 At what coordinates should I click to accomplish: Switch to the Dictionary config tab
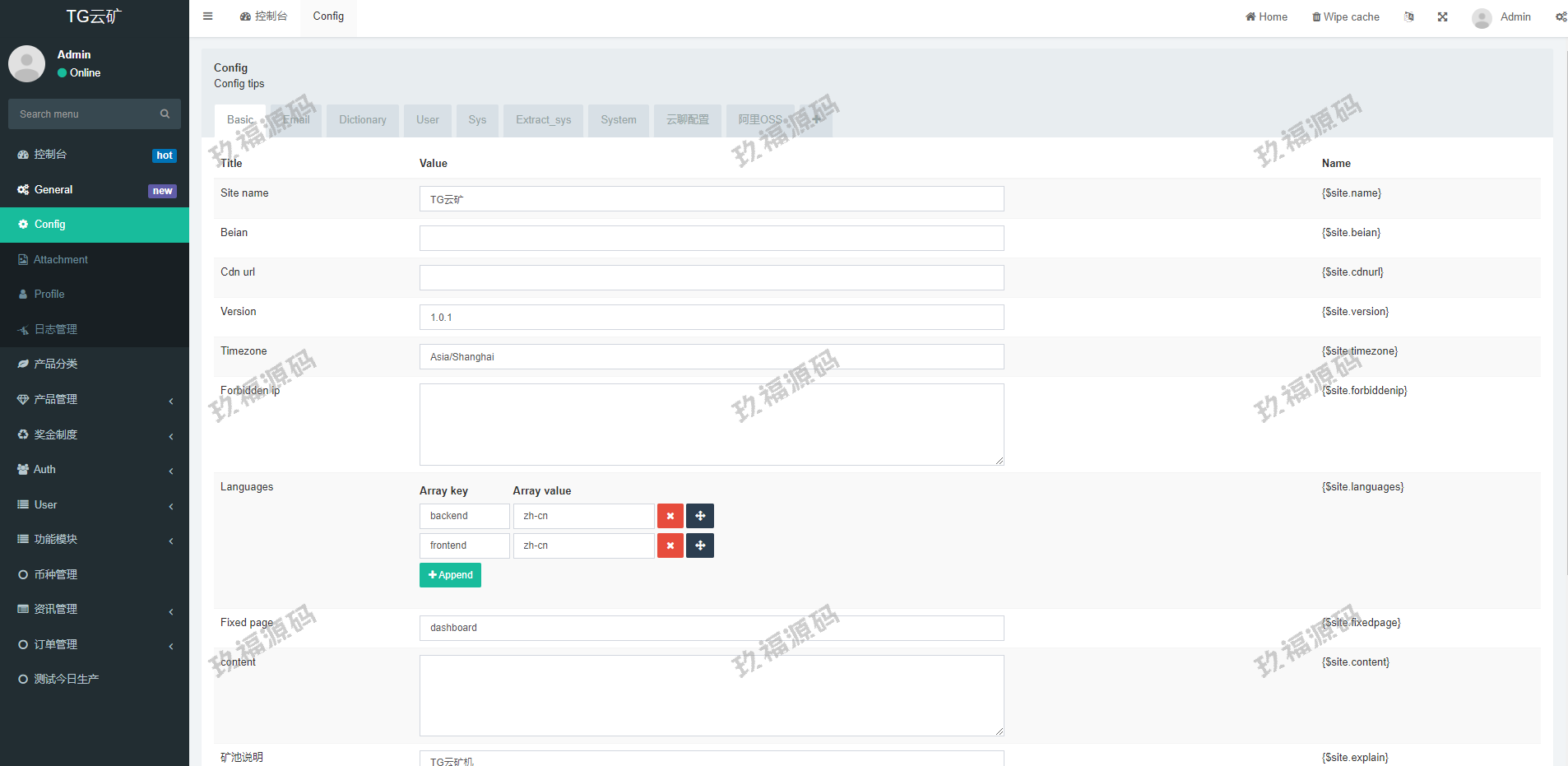pos(362,120)
